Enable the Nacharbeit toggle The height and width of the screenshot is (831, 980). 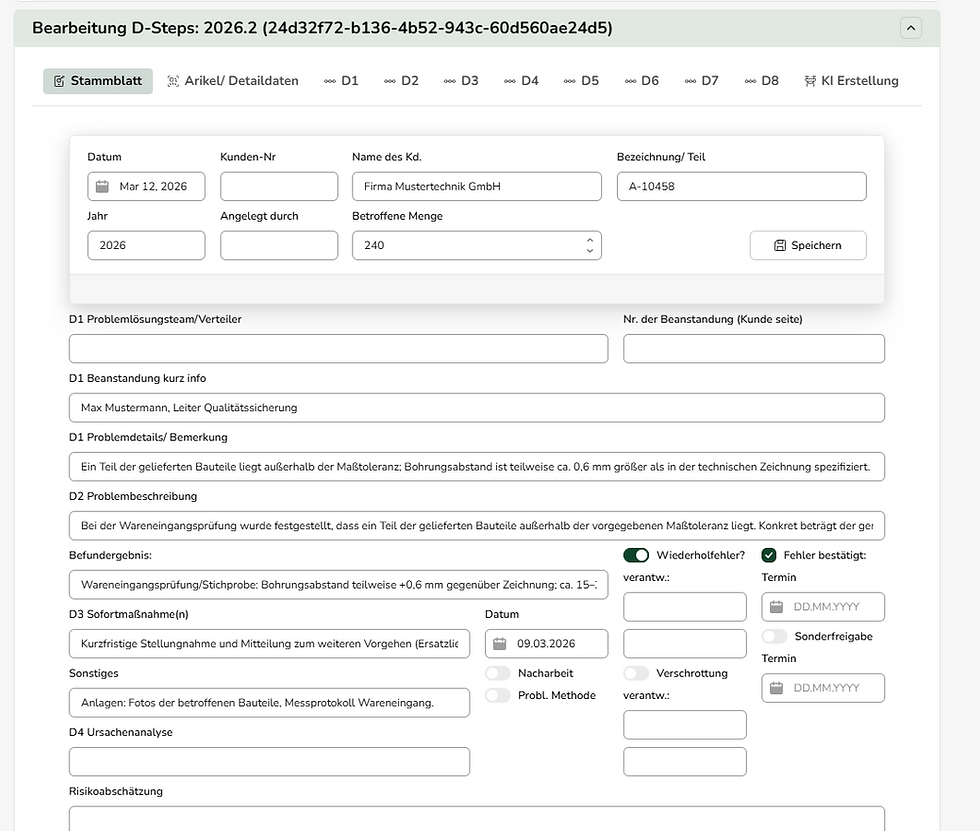tap(498, 674)
